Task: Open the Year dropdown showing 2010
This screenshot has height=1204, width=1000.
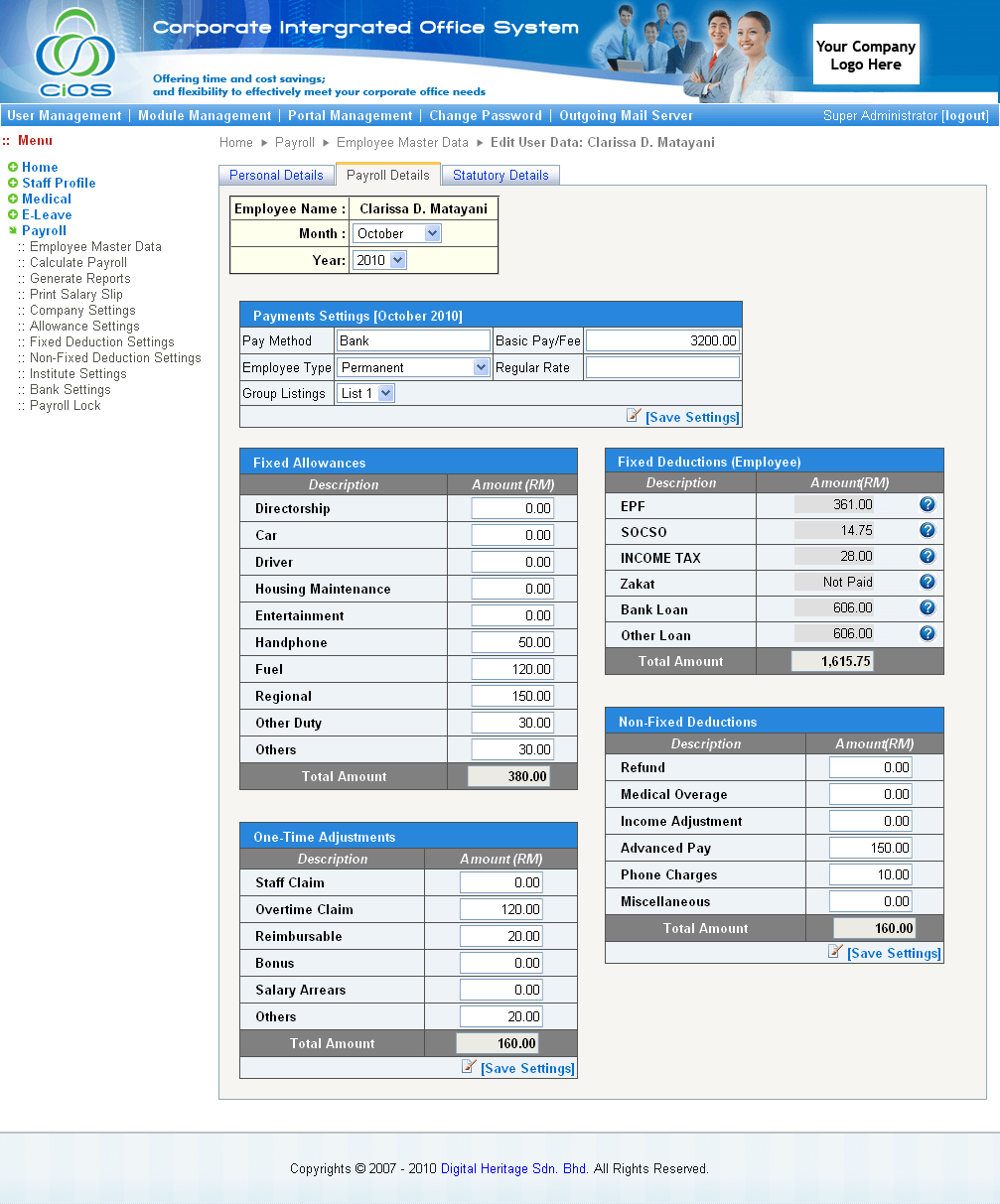Action: coord(379,260)
